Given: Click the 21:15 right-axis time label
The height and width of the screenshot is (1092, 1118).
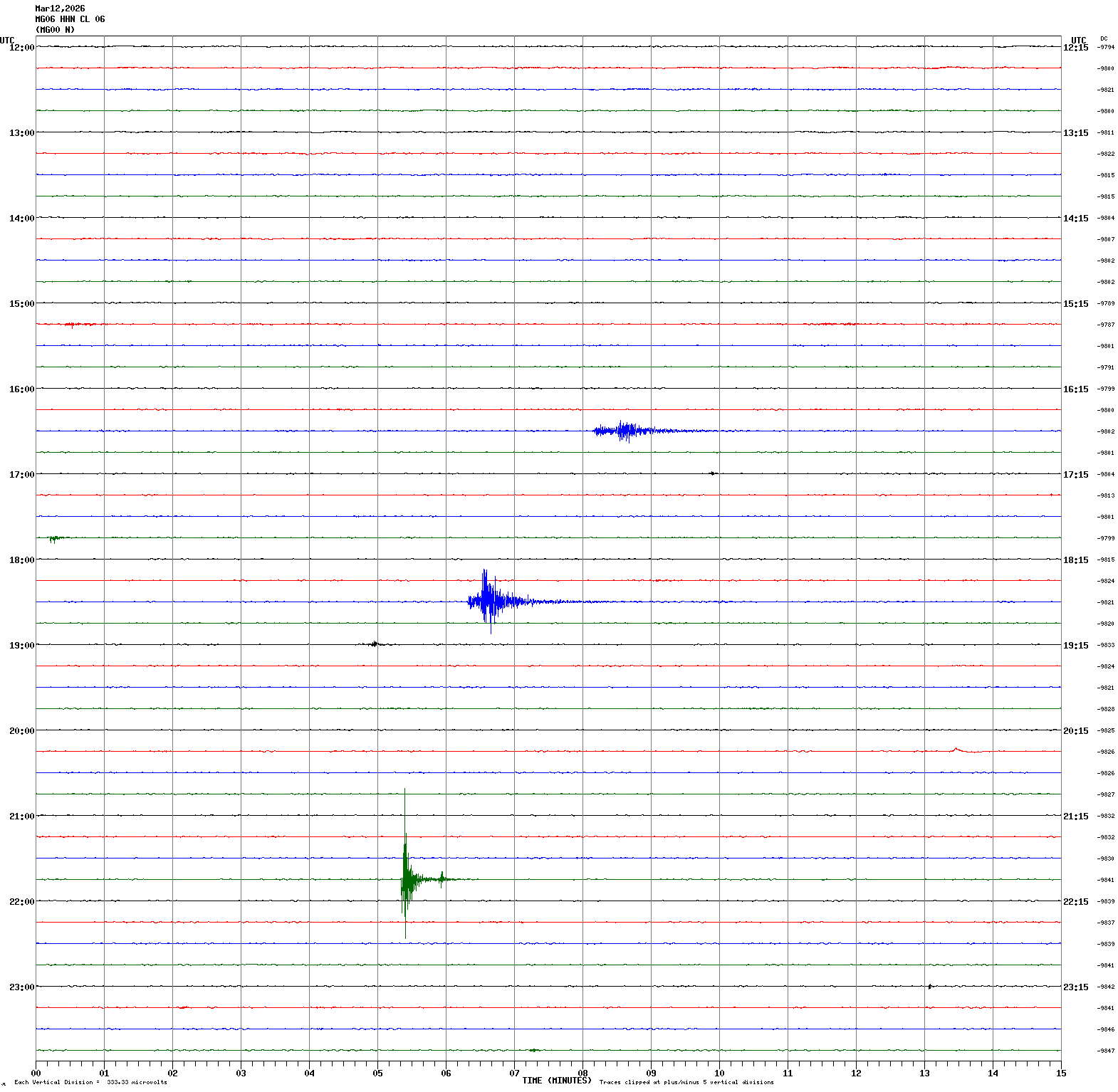Looking at the screenshot, I should 1075,817.
